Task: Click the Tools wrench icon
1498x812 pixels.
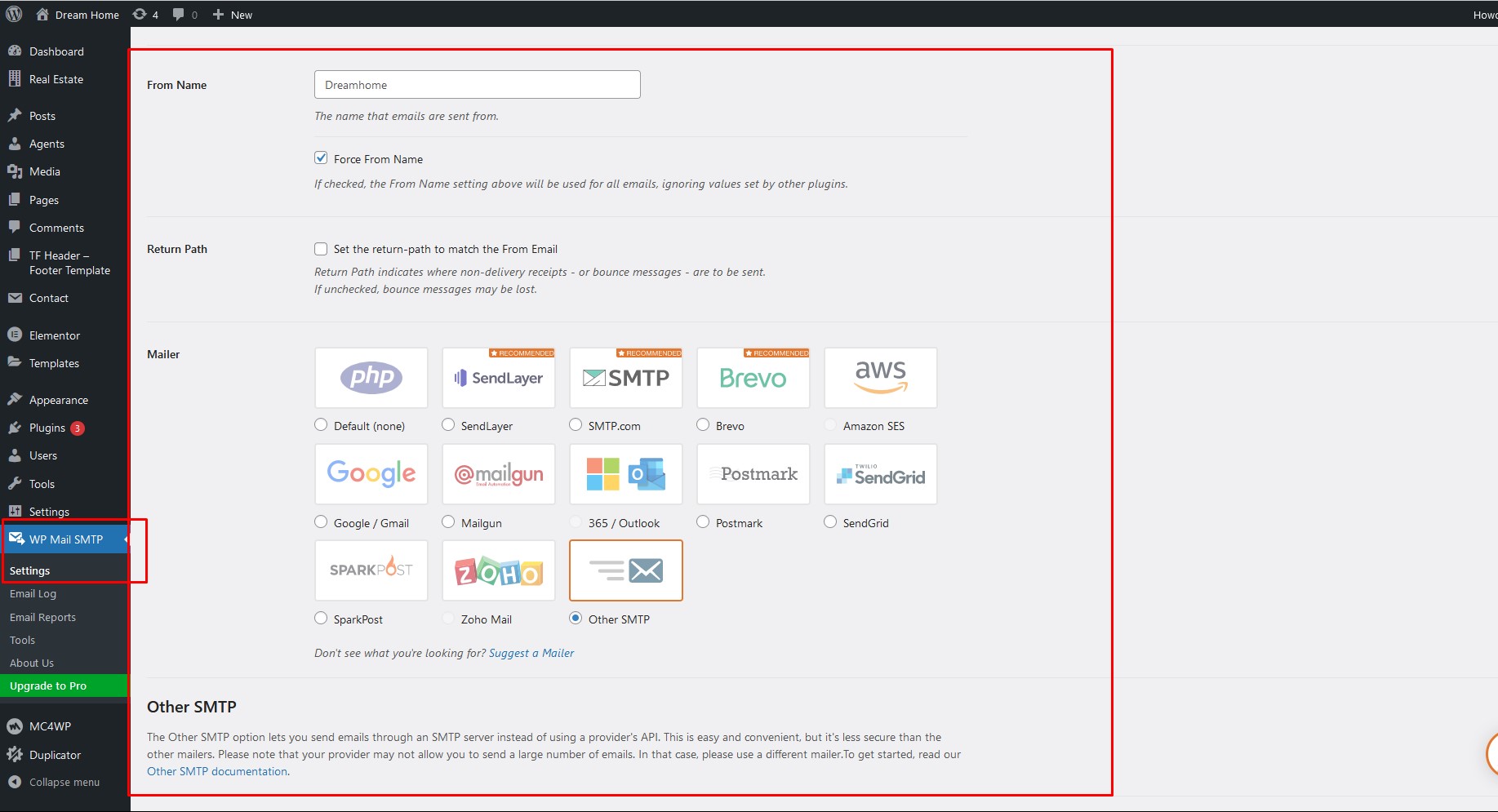Action: 15,483
